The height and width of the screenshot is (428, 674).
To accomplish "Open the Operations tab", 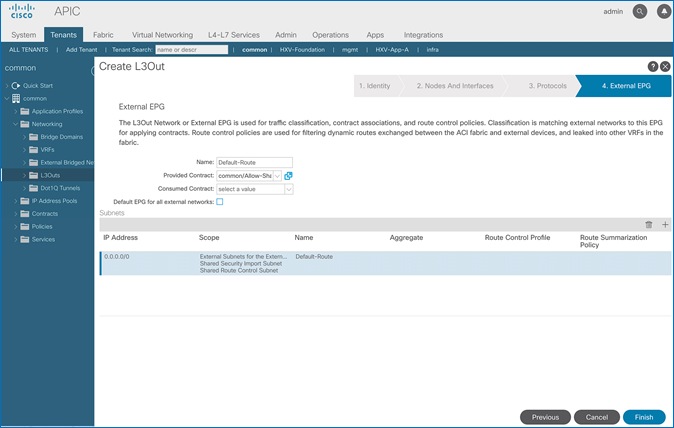I will (331, 35).
